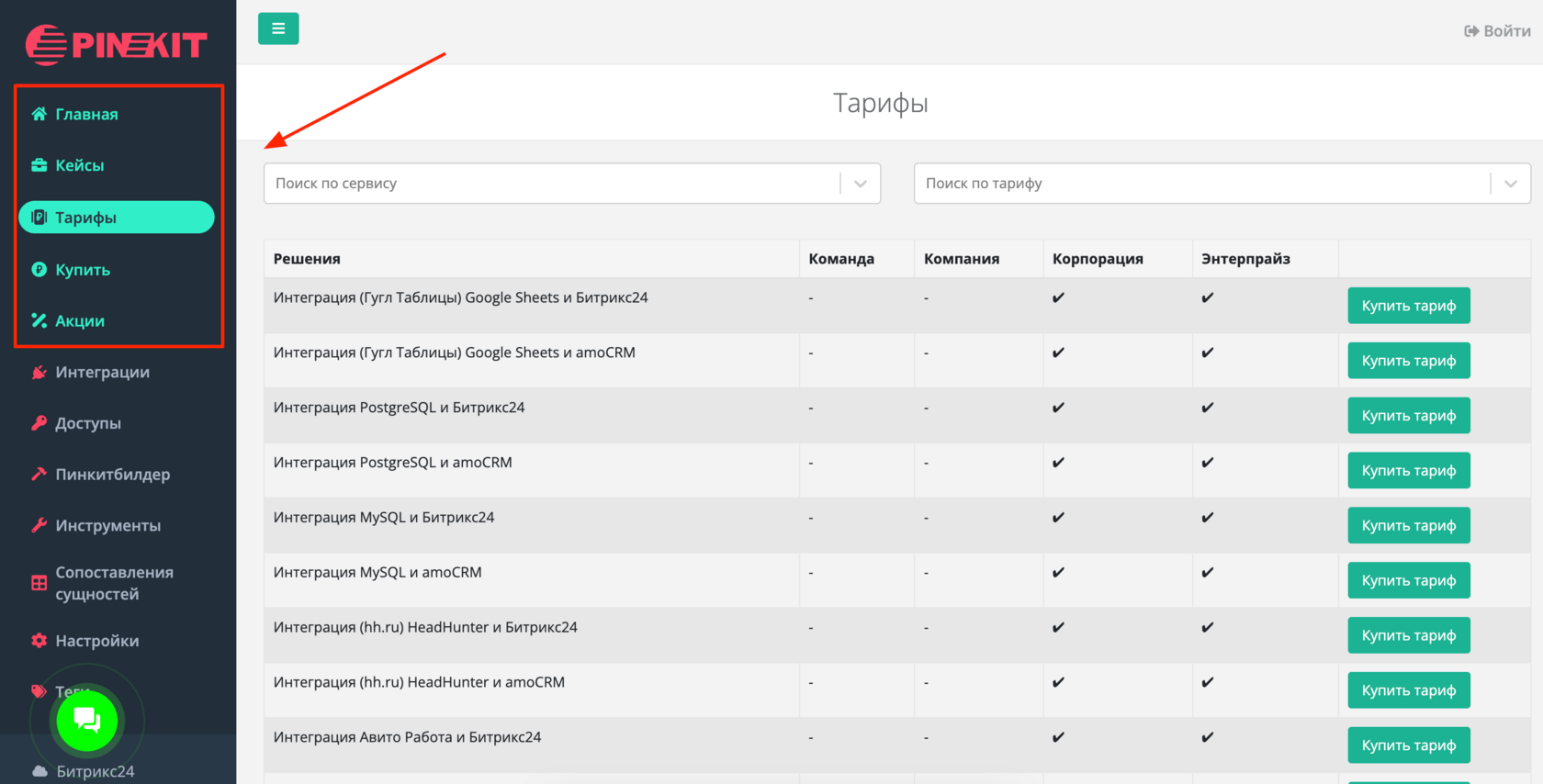Click the gear icon beside Настройки

pyautogui.click(x=39, y=641)
